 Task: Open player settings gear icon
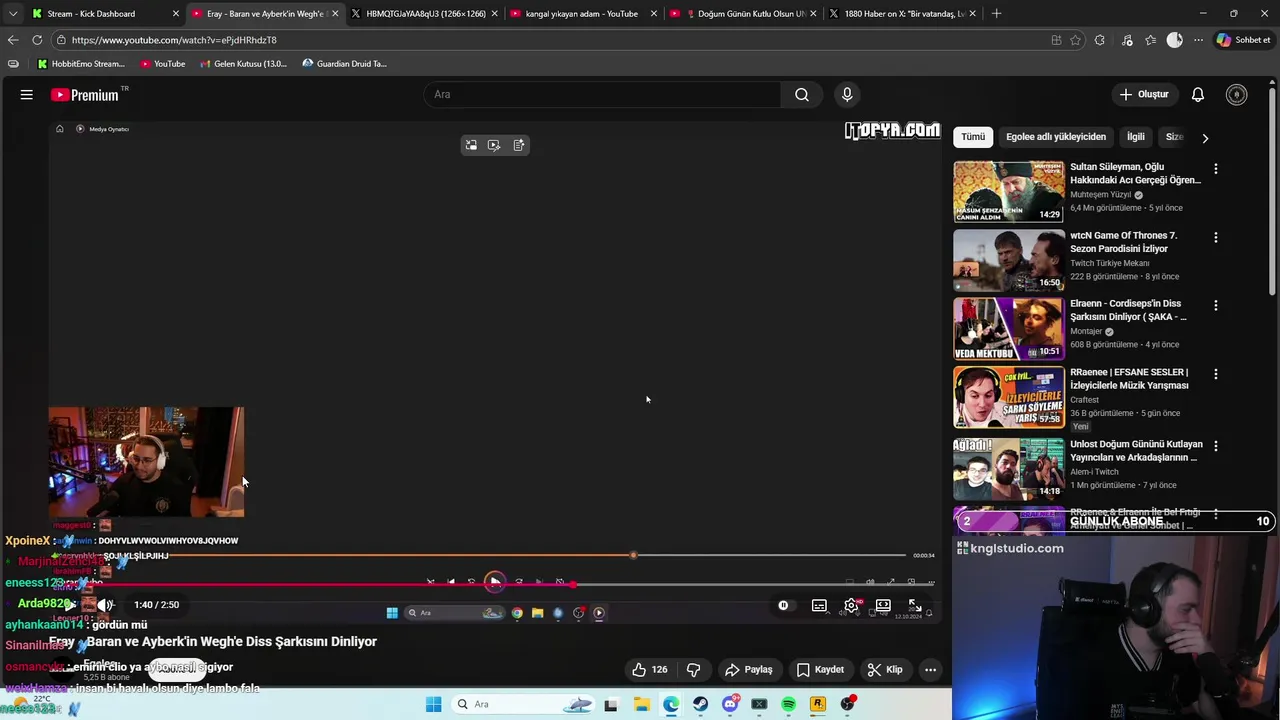[x=851, y=605]
